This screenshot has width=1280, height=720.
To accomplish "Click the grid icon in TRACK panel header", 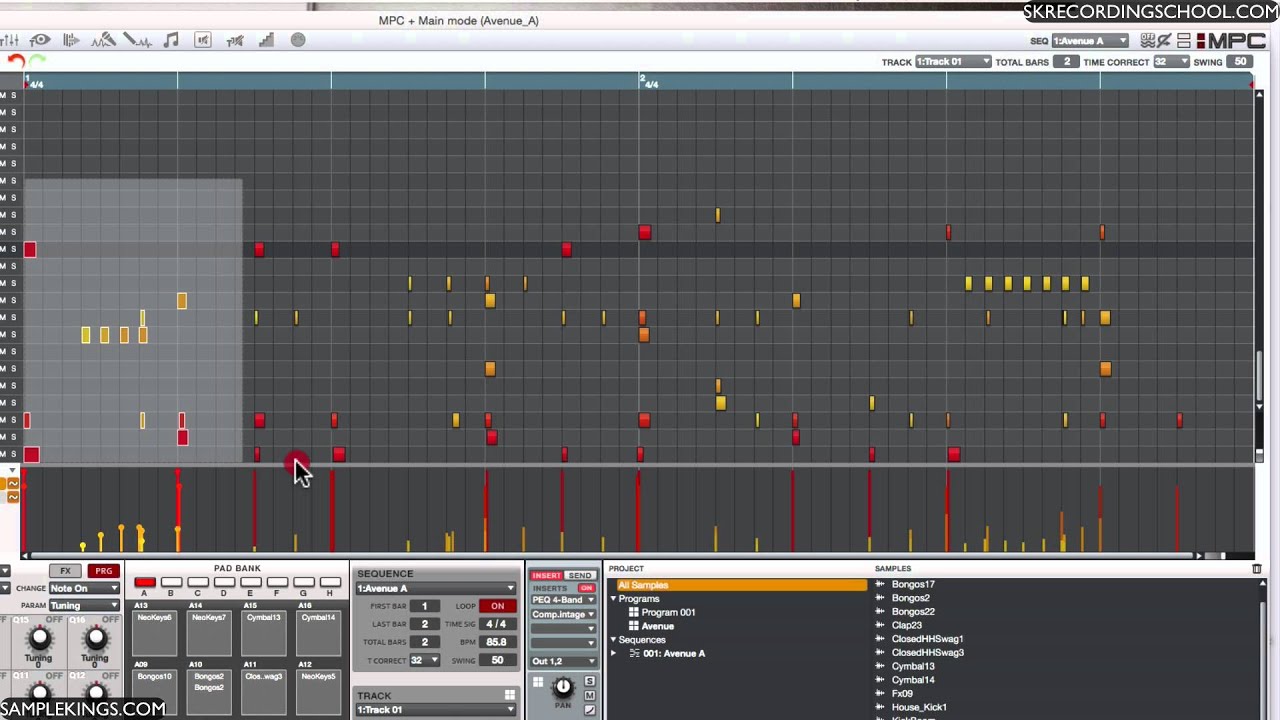I will (x=510, y=695).
